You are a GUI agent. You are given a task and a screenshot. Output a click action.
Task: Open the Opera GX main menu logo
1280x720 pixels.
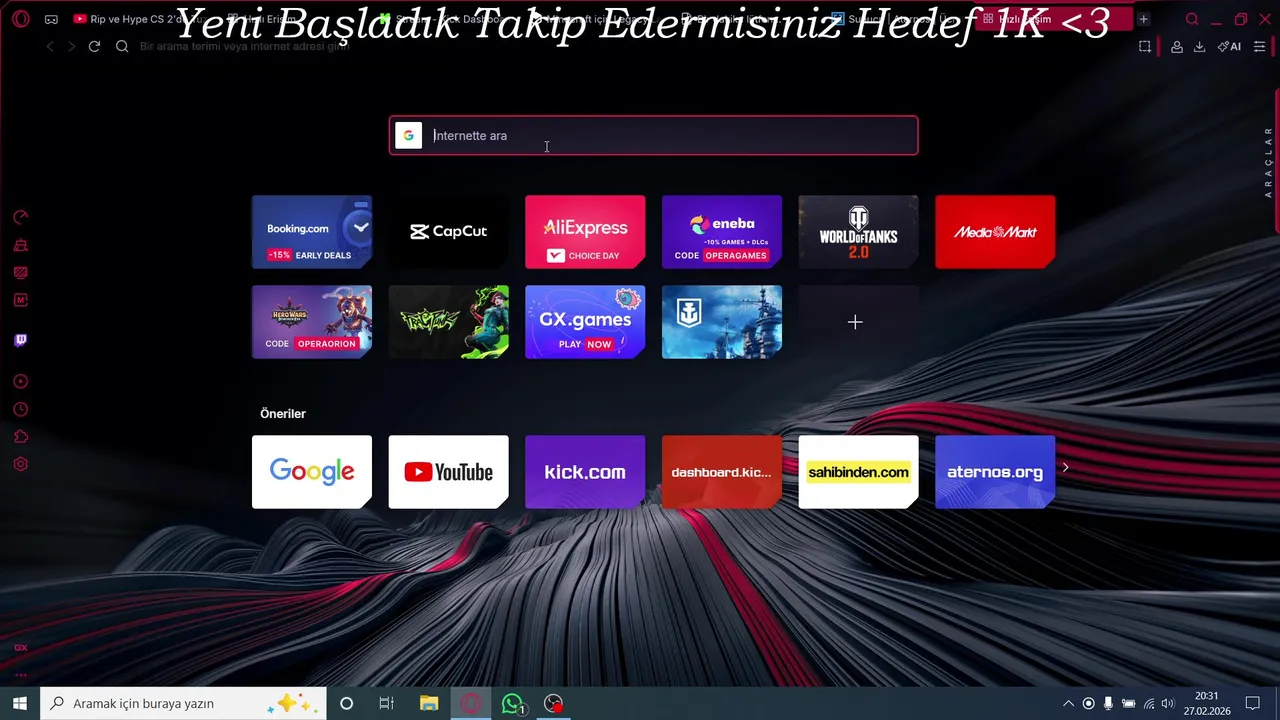20,19
